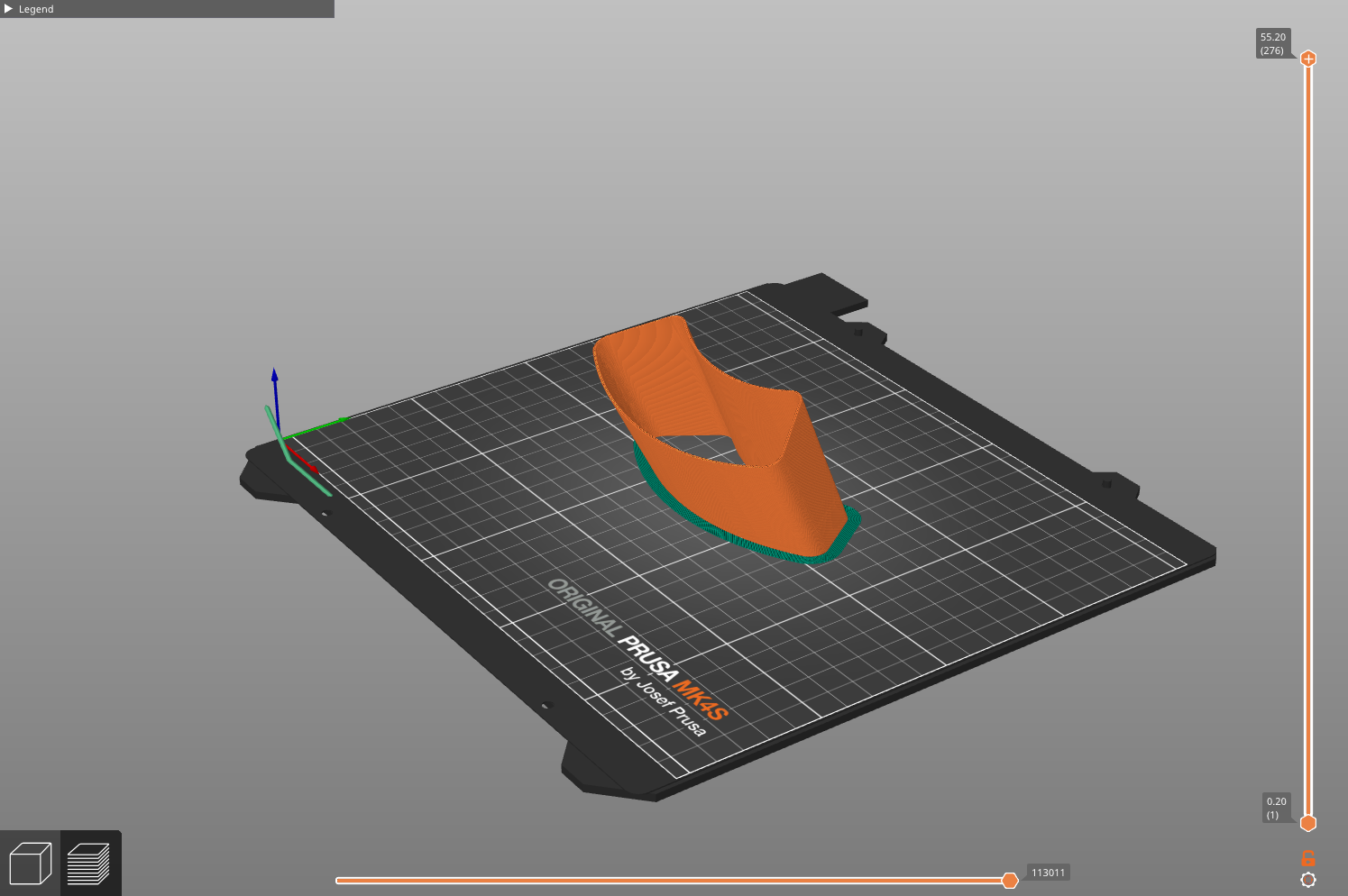This screenshot has width=1348, height=896.
Task: Switch to sliced layers preview icon
Action: click(x=90, y=863)
